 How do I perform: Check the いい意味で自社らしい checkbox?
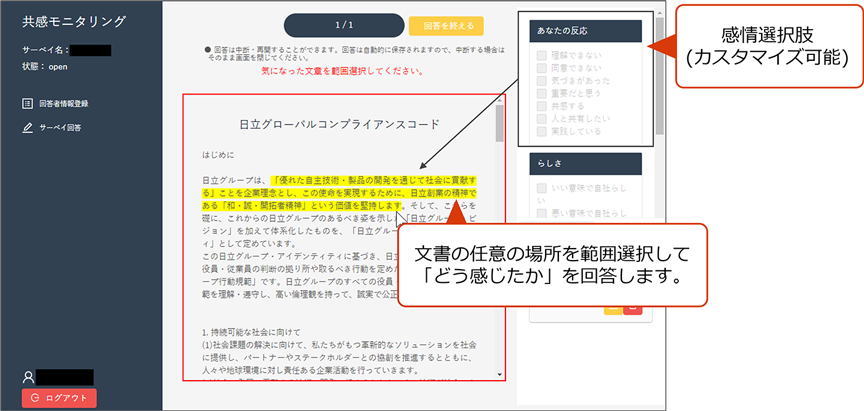click(542, 188)
